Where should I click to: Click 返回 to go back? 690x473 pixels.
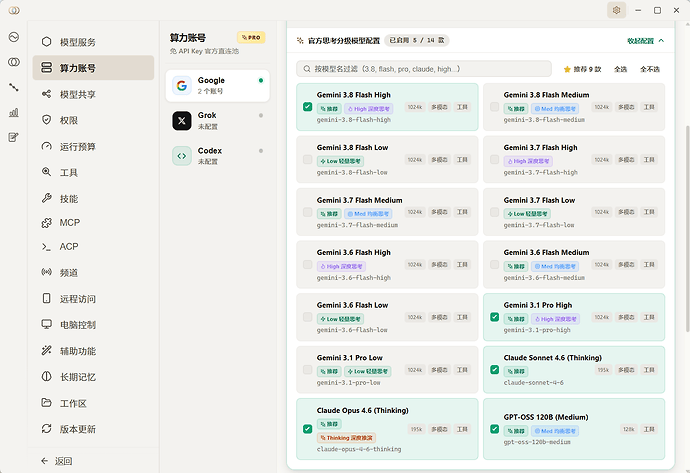(57, 461)
